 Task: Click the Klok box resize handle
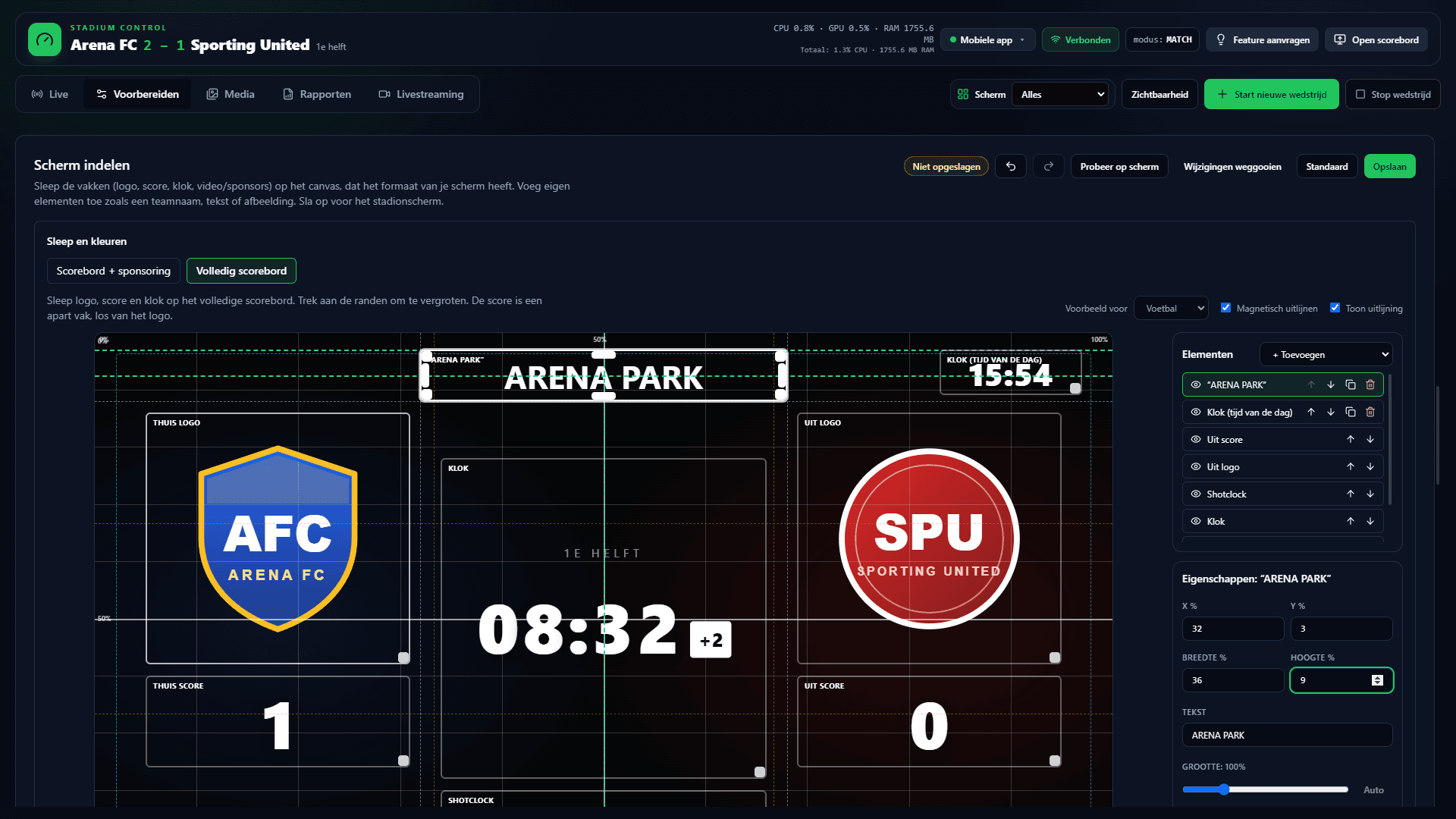760,772
